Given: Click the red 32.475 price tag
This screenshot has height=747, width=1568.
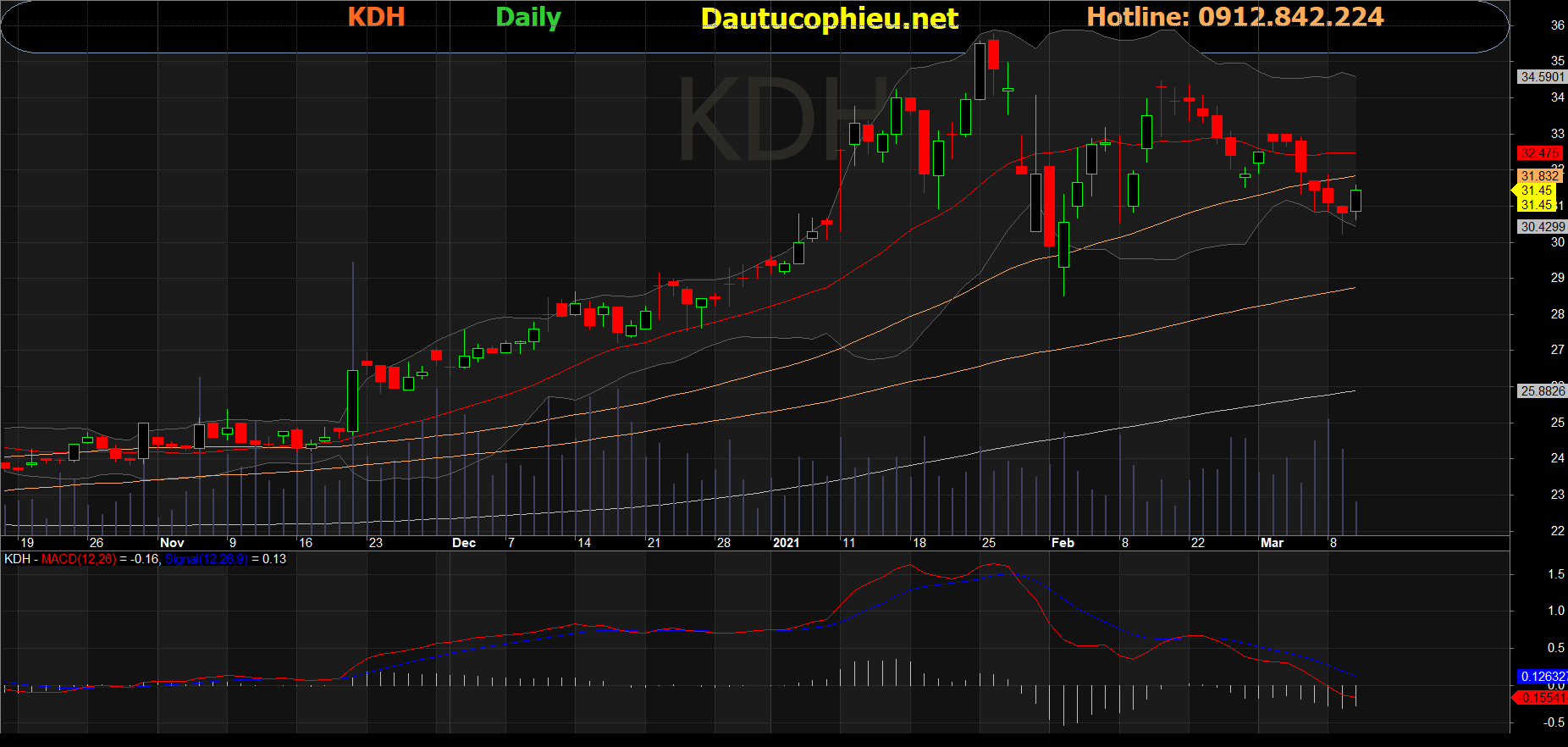Looking at the screenshot, I should pyautogui.click(x=1539, y=153).
